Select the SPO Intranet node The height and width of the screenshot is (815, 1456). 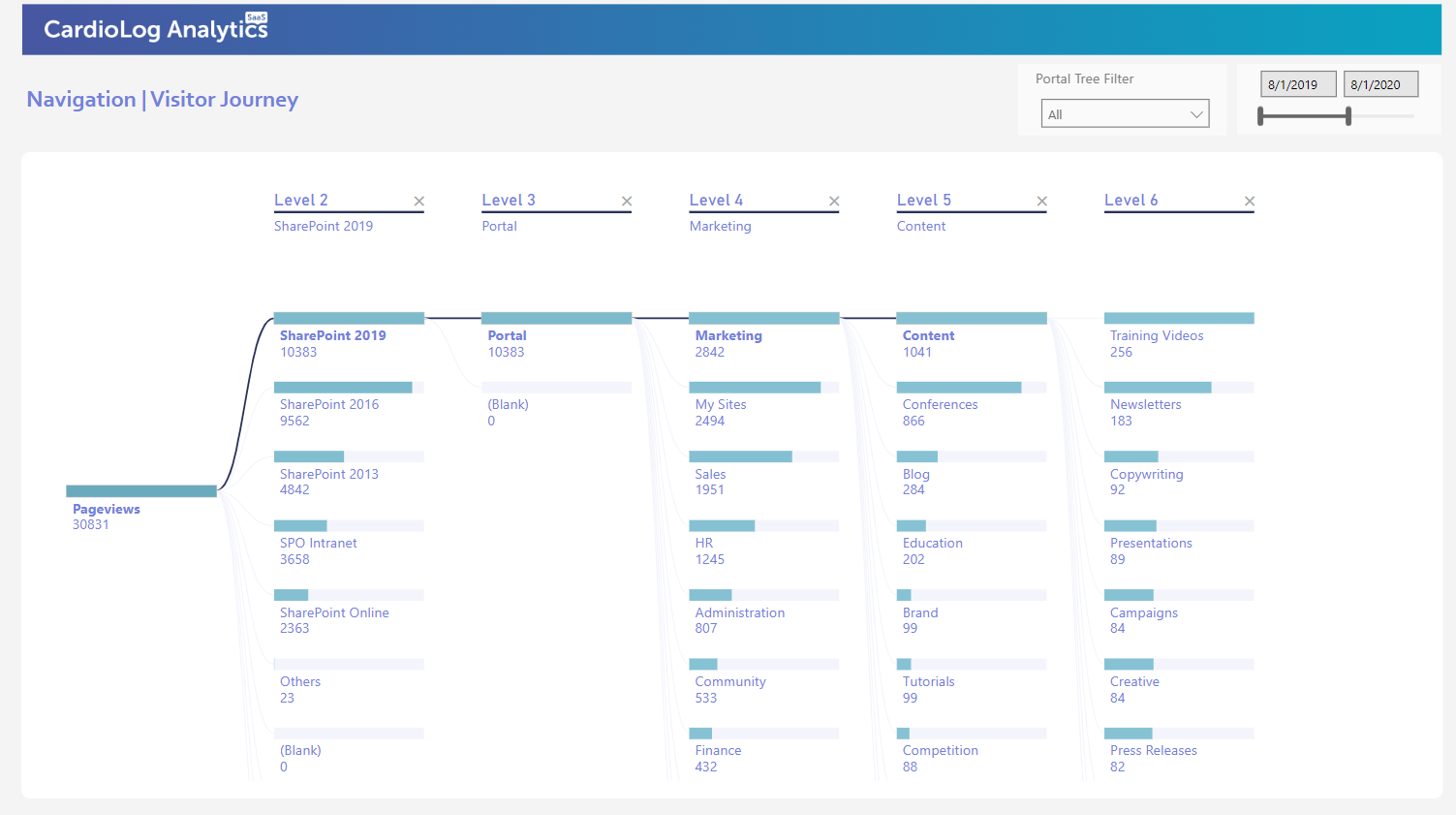pos(349,526)
